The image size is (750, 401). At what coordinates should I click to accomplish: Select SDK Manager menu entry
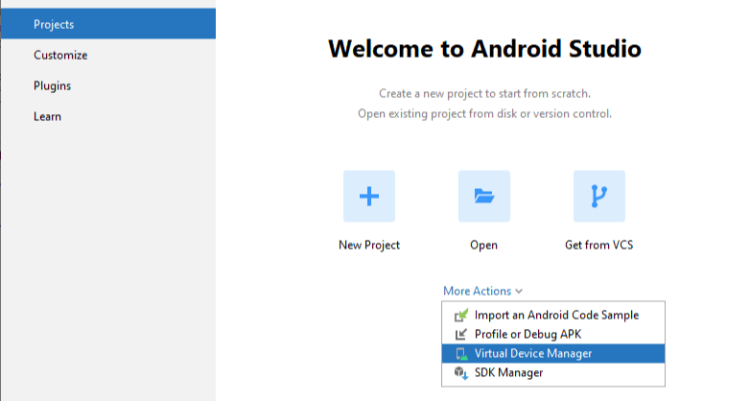tap(553, 373)
